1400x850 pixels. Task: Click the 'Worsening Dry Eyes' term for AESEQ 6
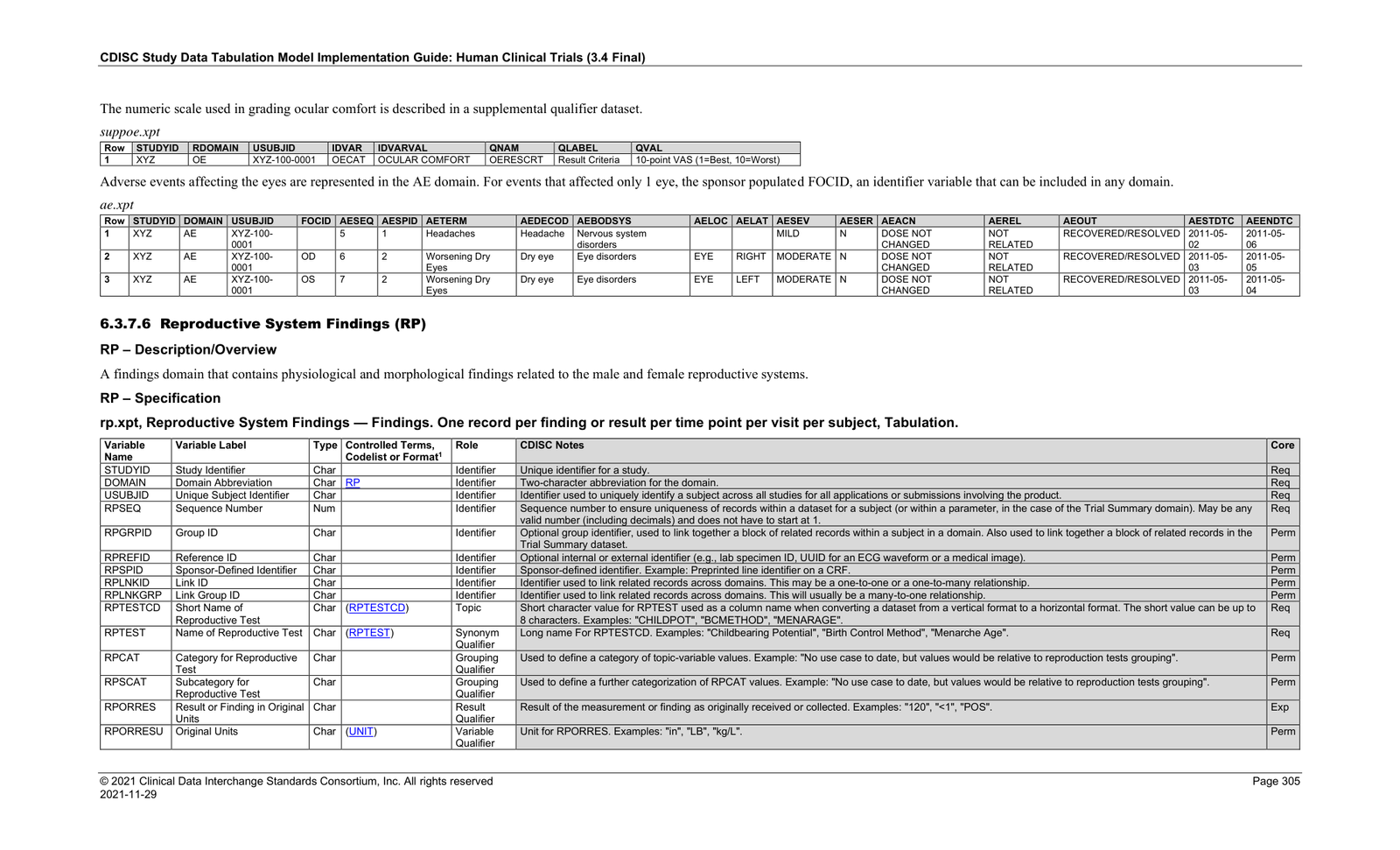pyautogui.click(x=469, y=262)
